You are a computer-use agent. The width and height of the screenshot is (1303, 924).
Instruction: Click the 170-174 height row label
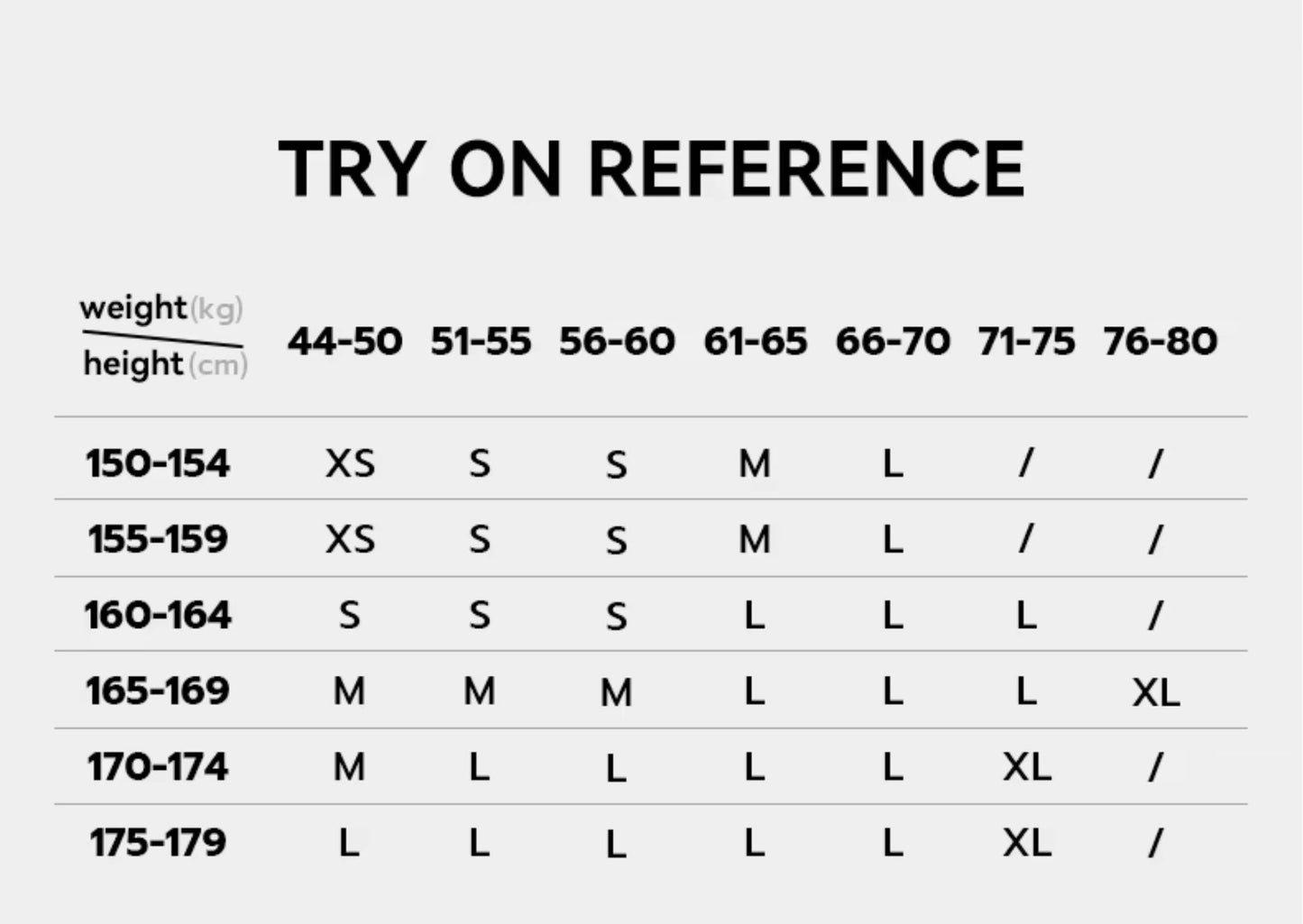coord(158,767)
